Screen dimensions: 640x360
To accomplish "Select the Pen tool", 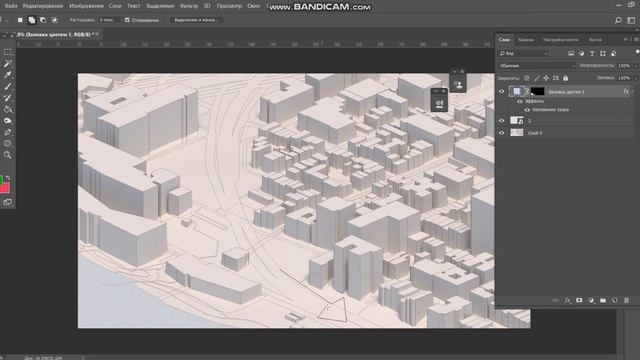I will pos(7,132).
